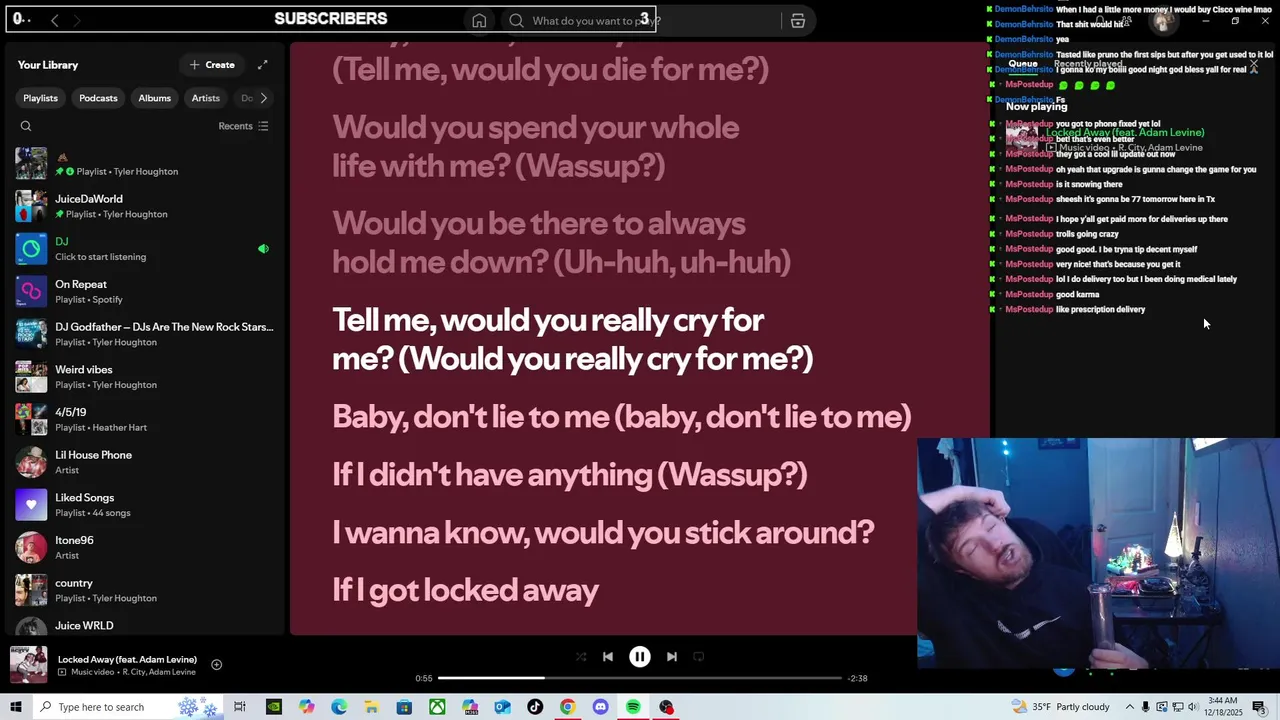This screenshot has height=720, width=1280.
Task: Click the Liked Songs heart thumbnail
Action: pyautogui.click(x=31, y=505)
